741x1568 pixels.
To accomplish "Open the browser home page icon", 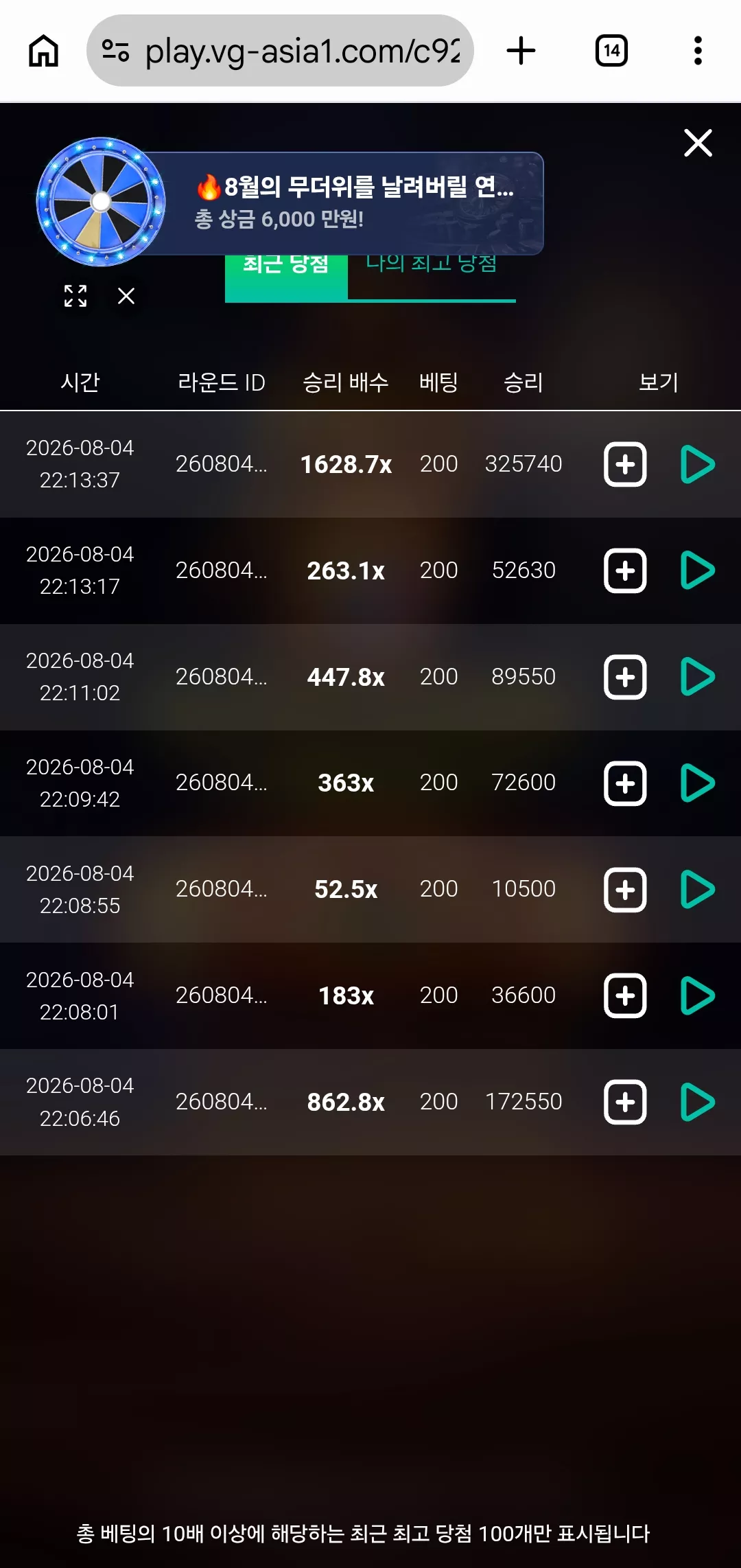I will (43, 51).
